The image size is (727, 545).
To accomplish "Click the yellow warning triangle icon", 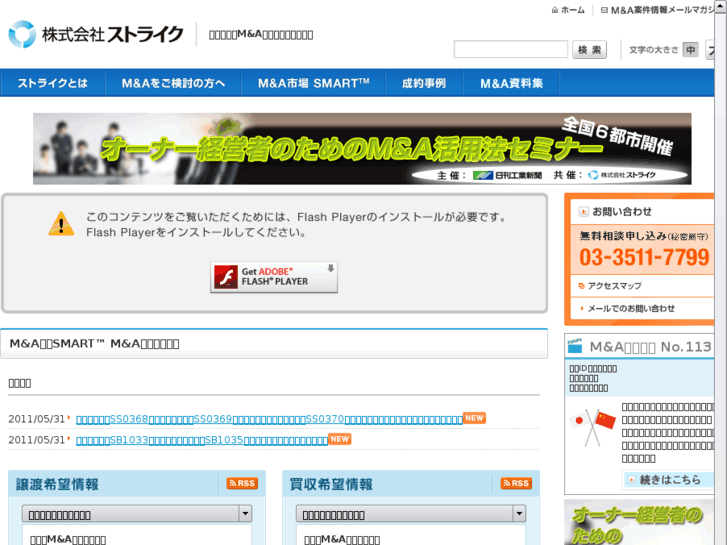I will click(x=61, y=224).
